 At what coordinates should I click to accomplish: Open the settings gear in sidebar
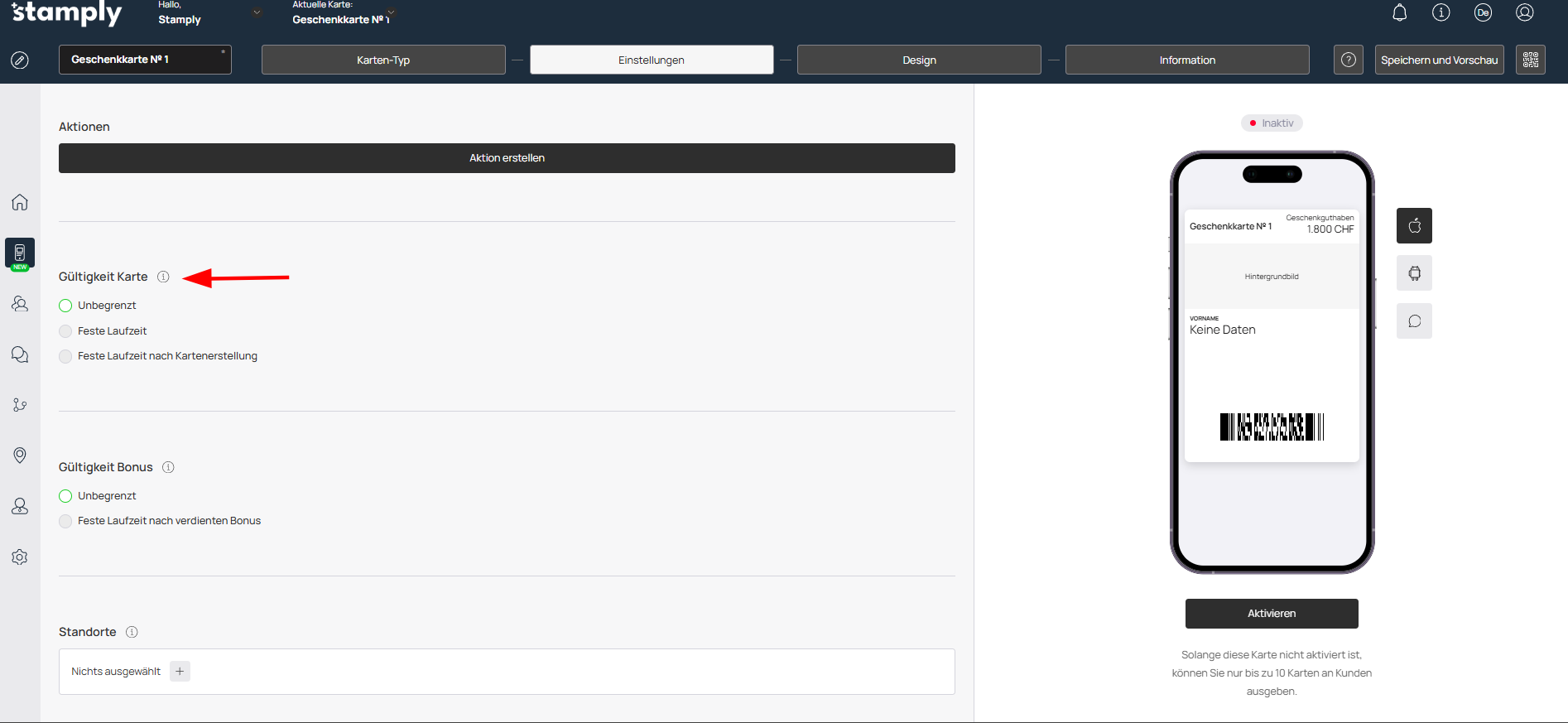click(20, 557)
